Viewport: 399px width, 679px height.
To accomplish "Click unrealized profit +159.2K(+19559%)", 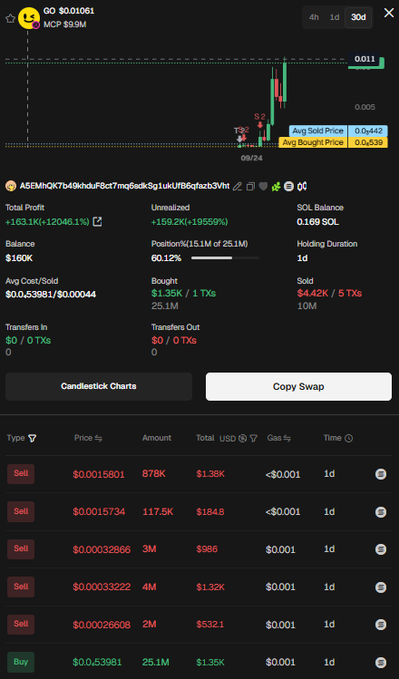I will (x=189, y=222).
